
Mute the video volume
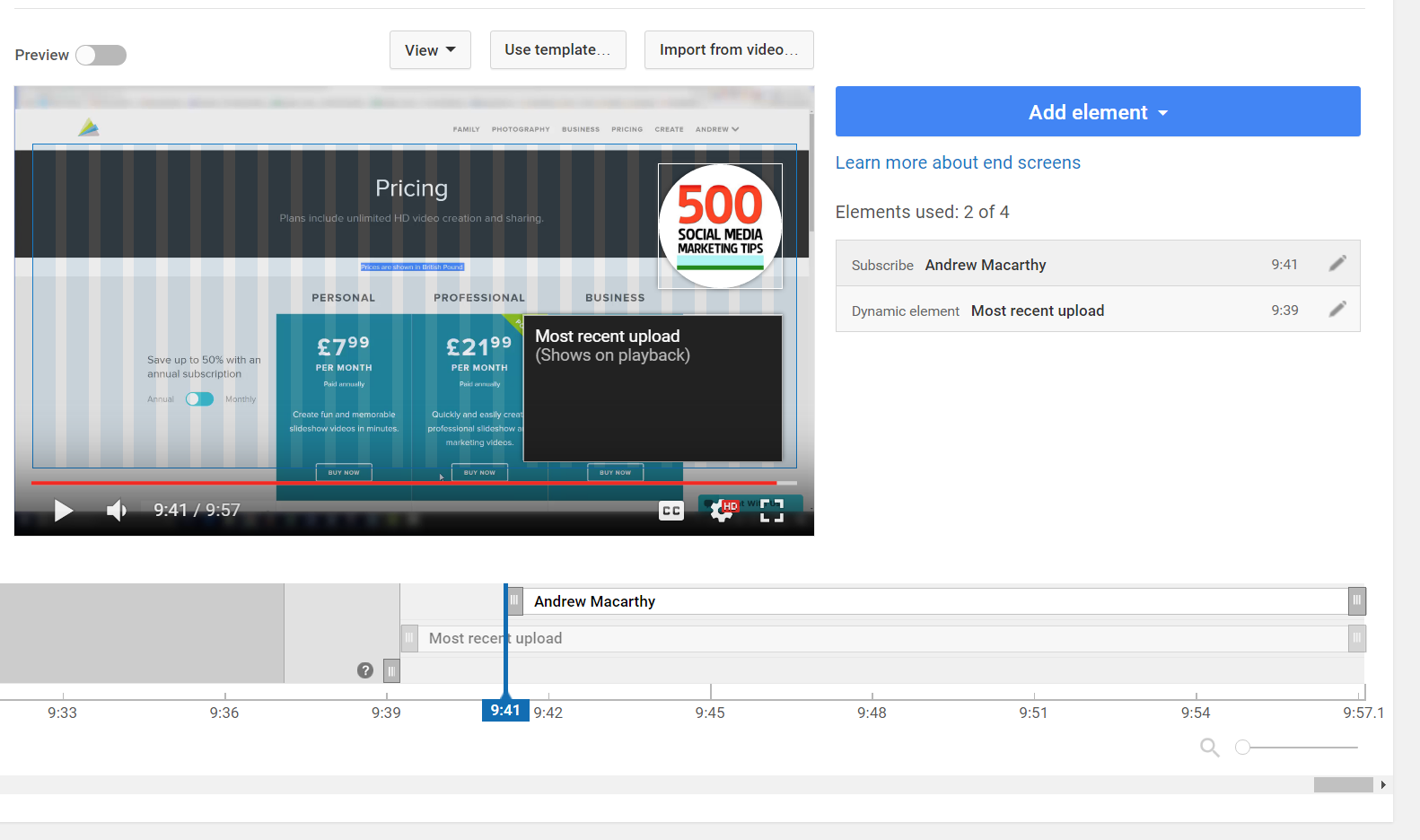click(117, 511)
